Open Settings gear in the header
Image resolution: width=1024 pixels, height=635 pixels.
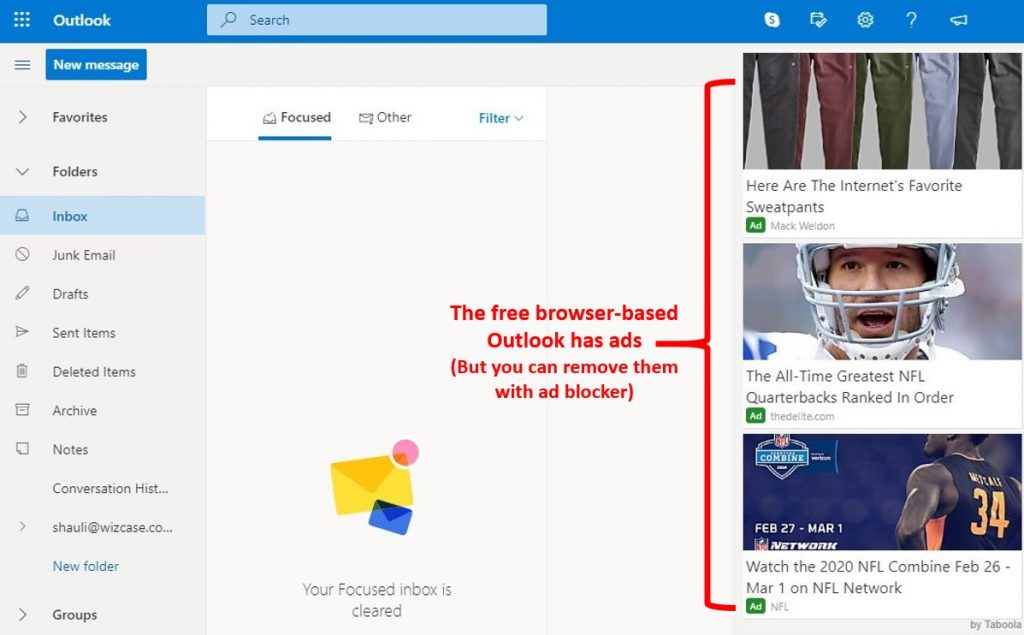pyautogui.click(x=865, y=20)
